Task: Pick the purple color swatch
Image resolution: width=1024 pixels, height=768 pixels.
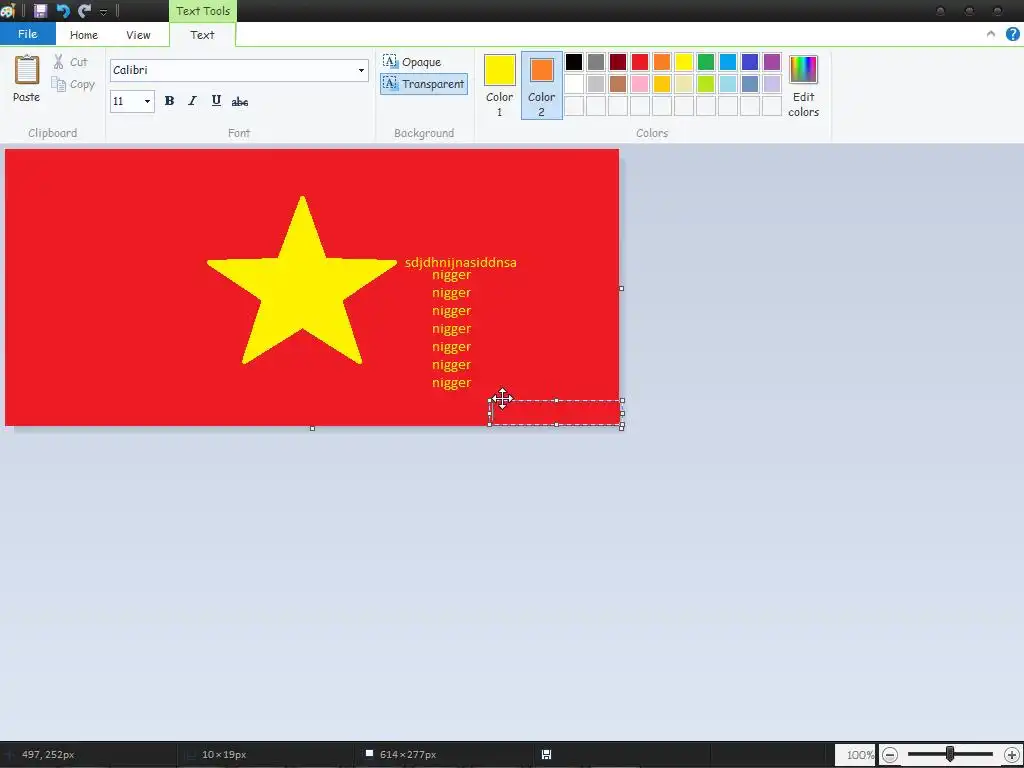Action: pyautogui.click(x=772, y=62)
